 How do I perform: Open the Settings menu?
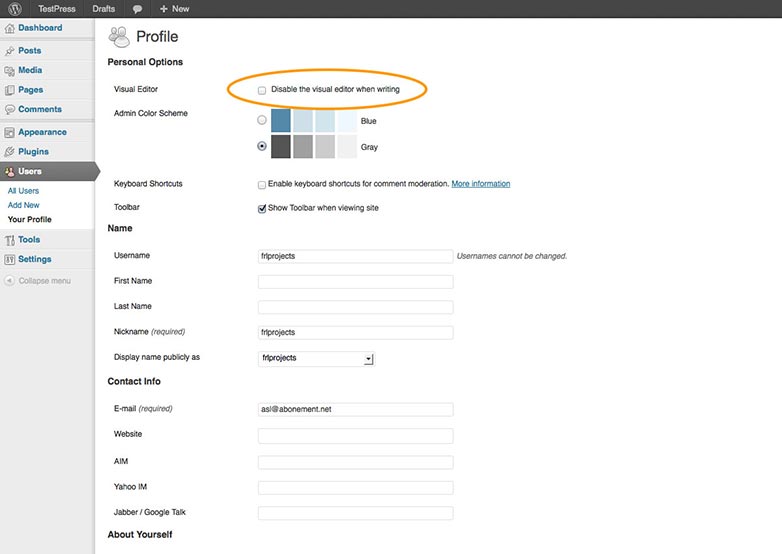pyautogui.click(x=34, y=259)
